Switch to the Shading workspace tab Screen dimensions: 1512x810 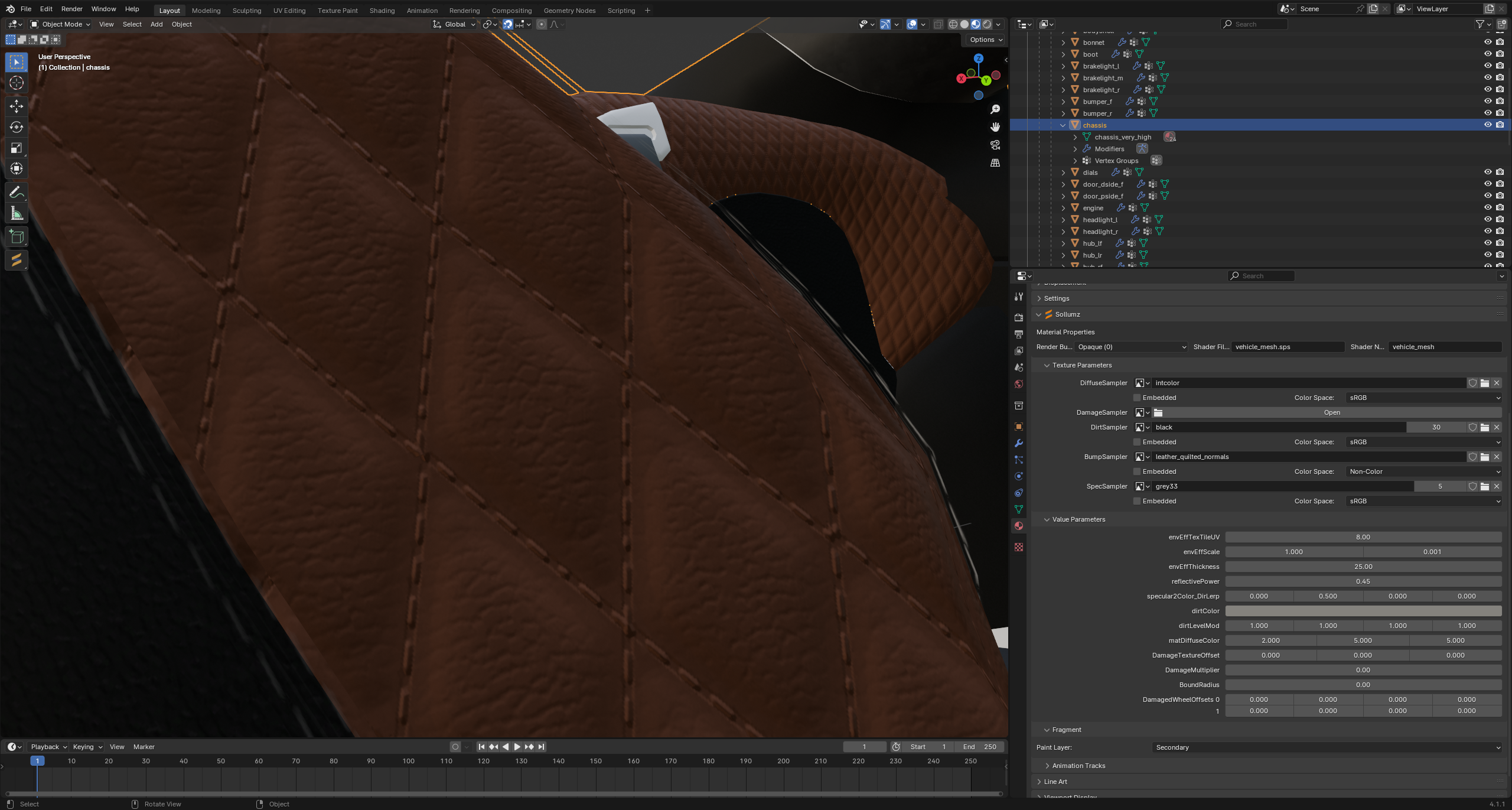click(382, 10)
